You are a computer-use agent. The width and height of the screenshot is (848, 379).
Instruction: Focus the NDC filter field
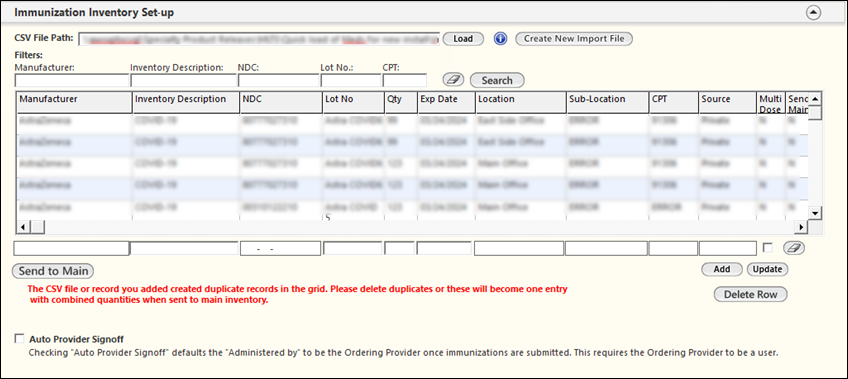tap(279, 81)
